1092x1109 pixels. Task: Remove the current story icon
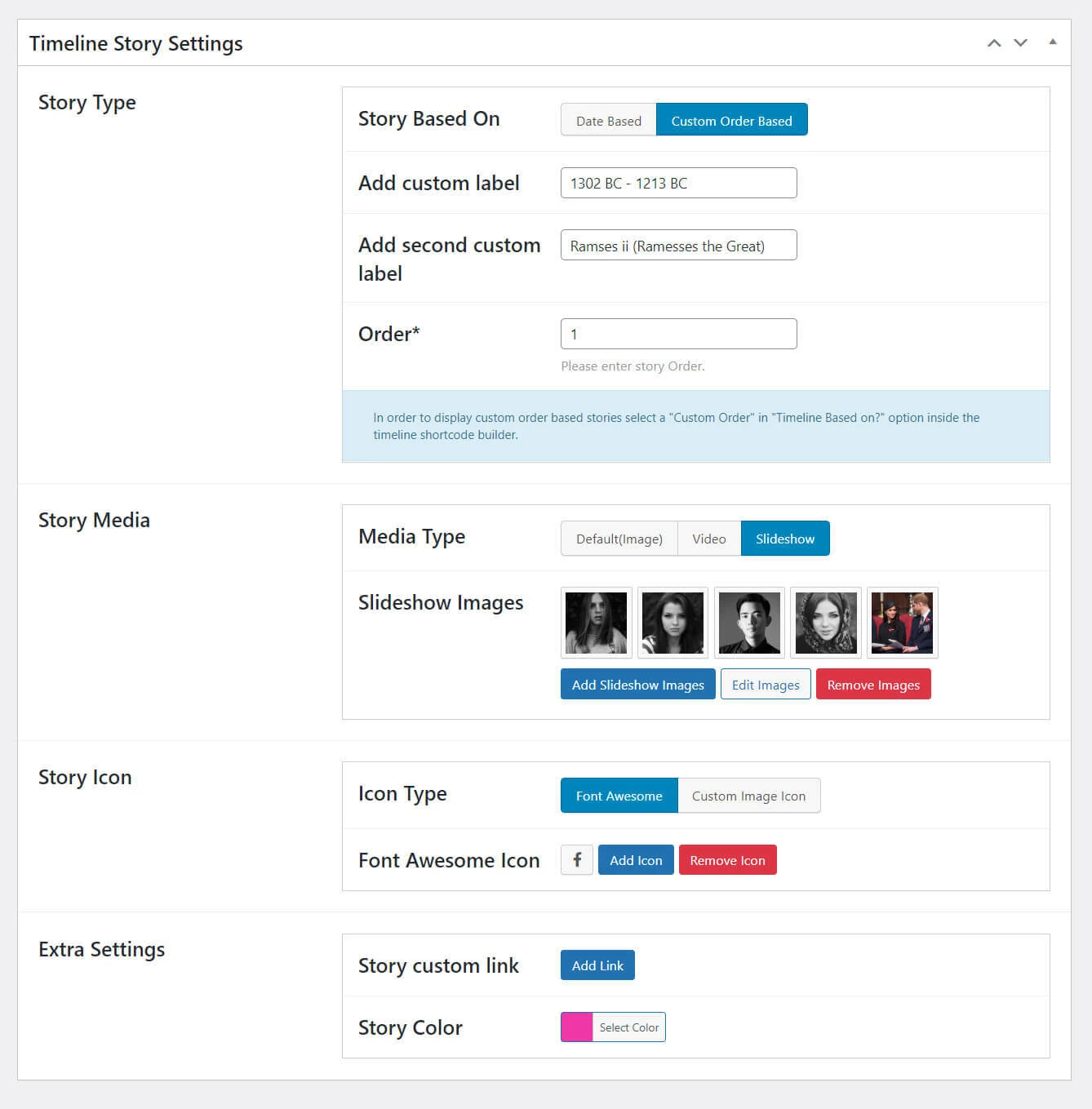[x=727, y=859]
